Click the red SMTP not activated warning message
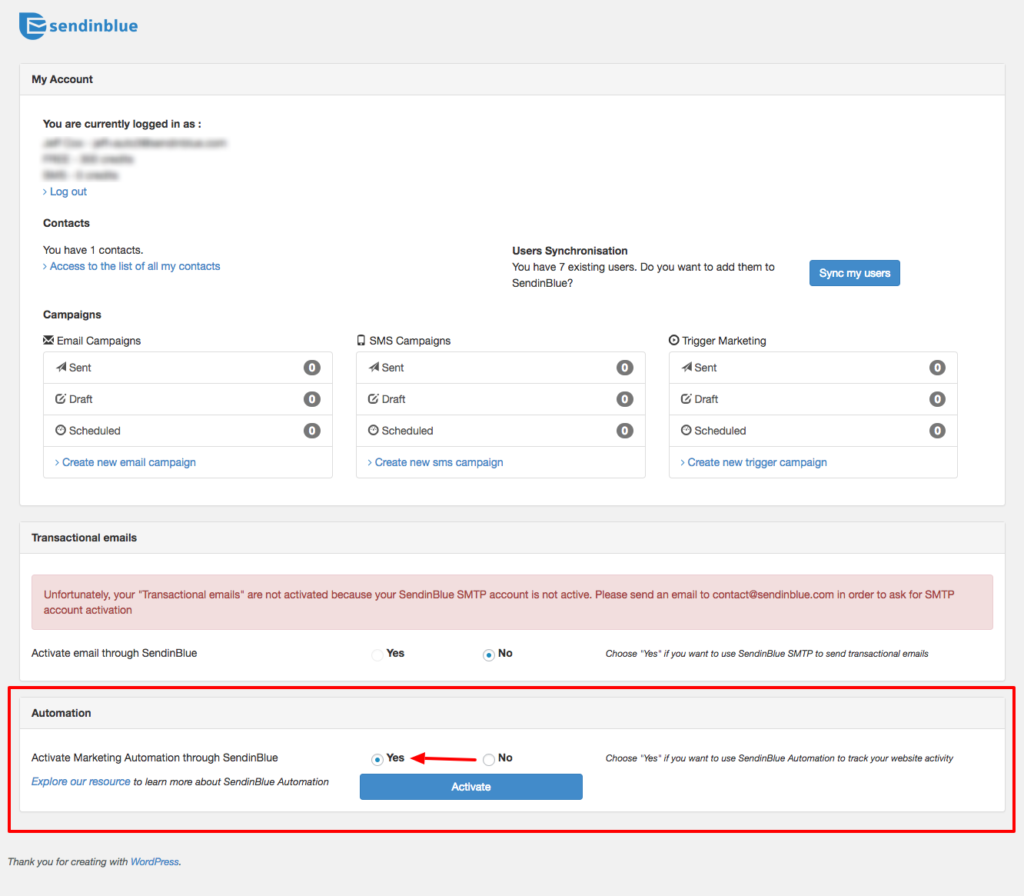 [512, 602]
